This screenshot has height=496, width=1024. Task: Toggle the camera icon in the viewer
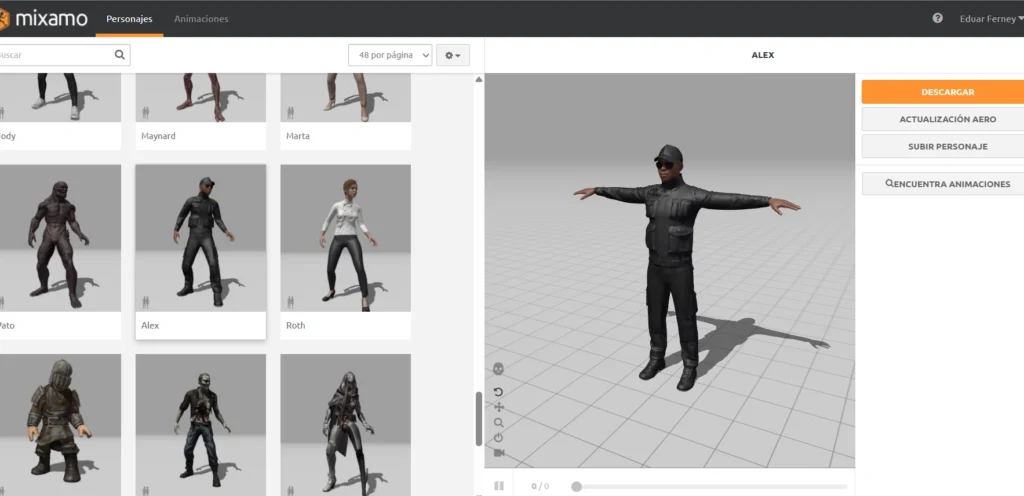pyautogui.click(x=498, y=453)
